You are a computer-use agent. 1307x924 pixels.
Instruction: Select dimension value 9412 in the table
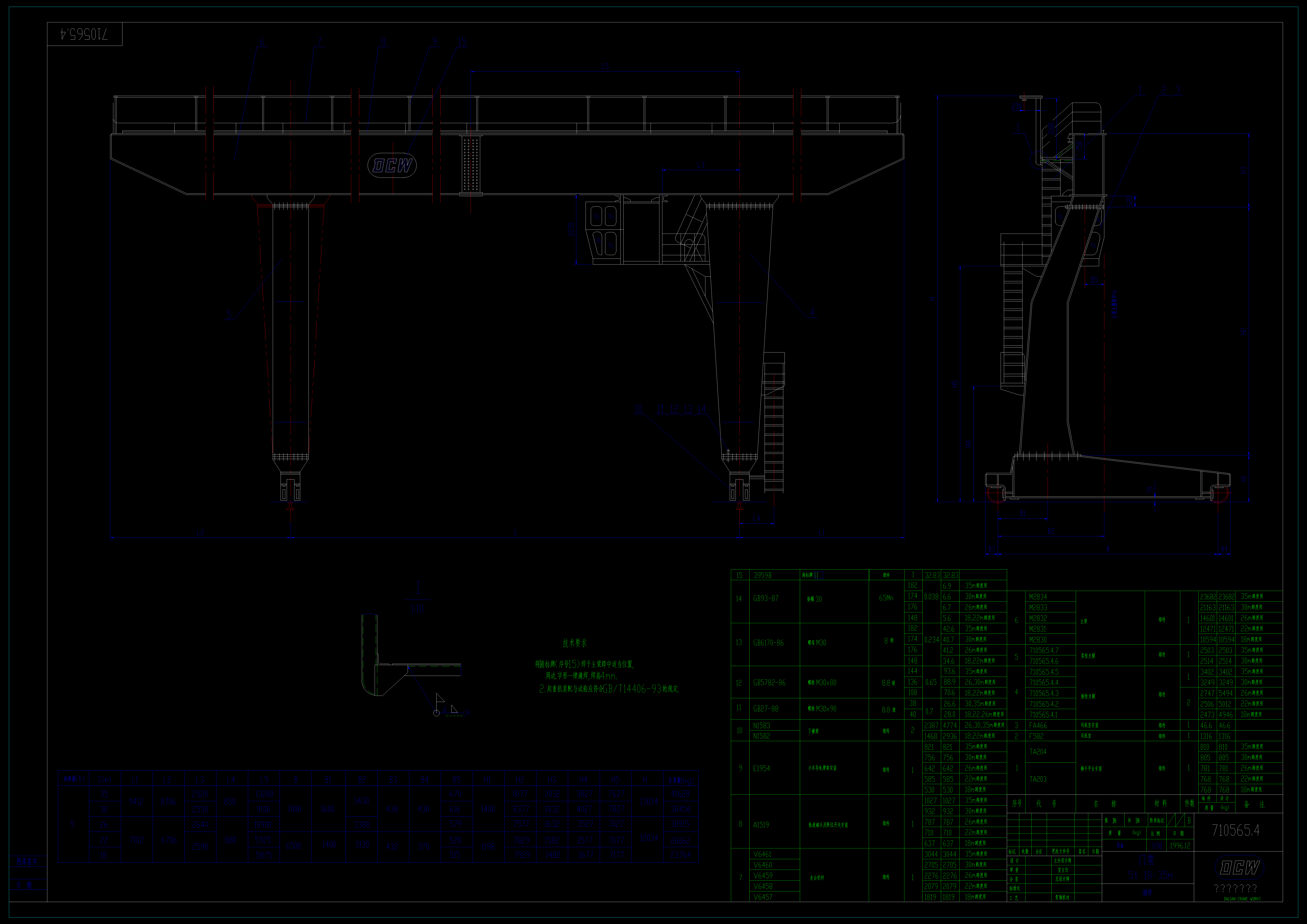point(136,802)
